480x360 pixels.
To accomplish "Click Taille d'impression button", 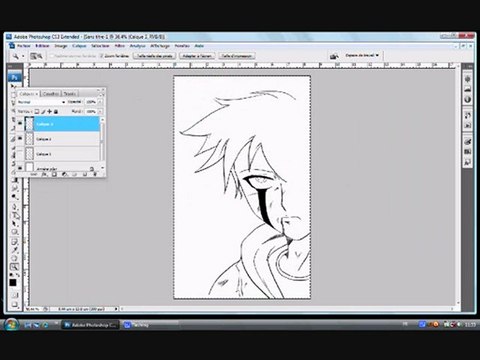I will [x=237, y=56].
